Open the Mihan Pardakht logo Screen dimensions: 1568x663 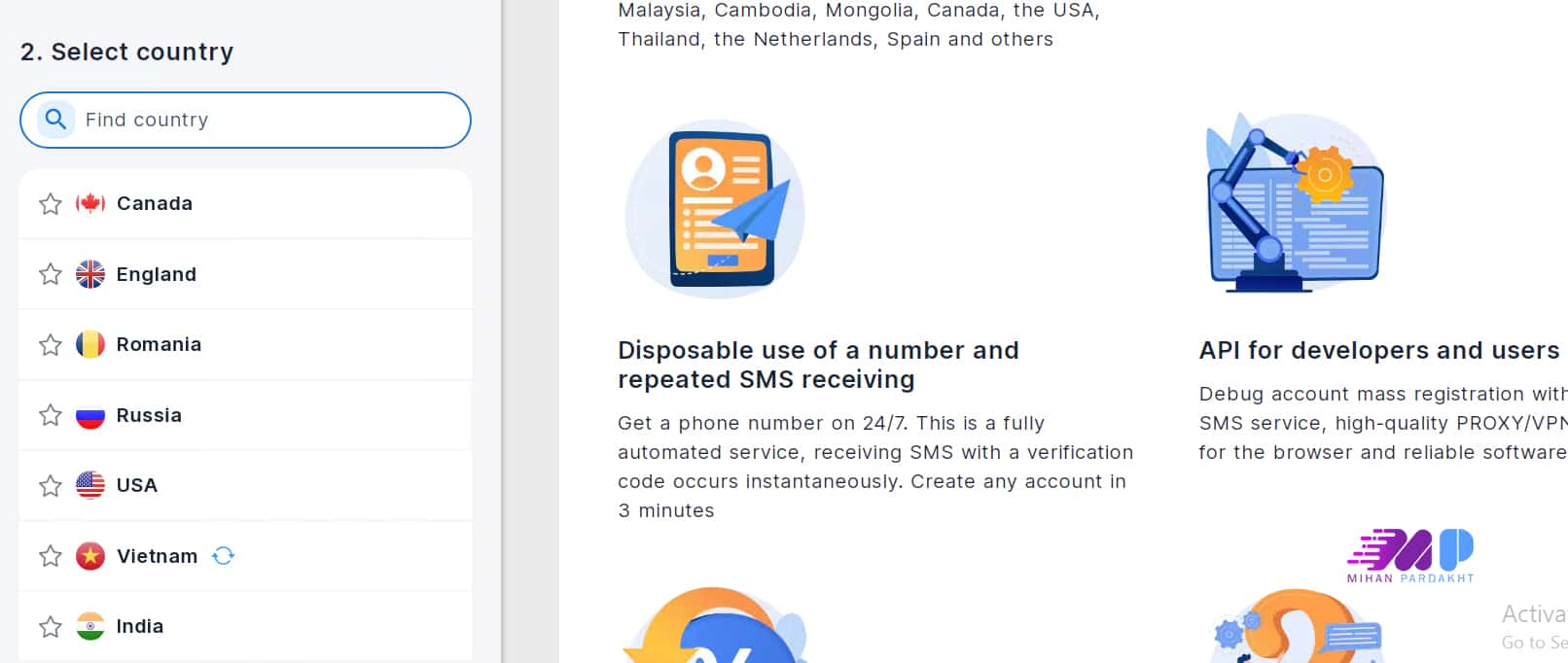coord(1410,555)
